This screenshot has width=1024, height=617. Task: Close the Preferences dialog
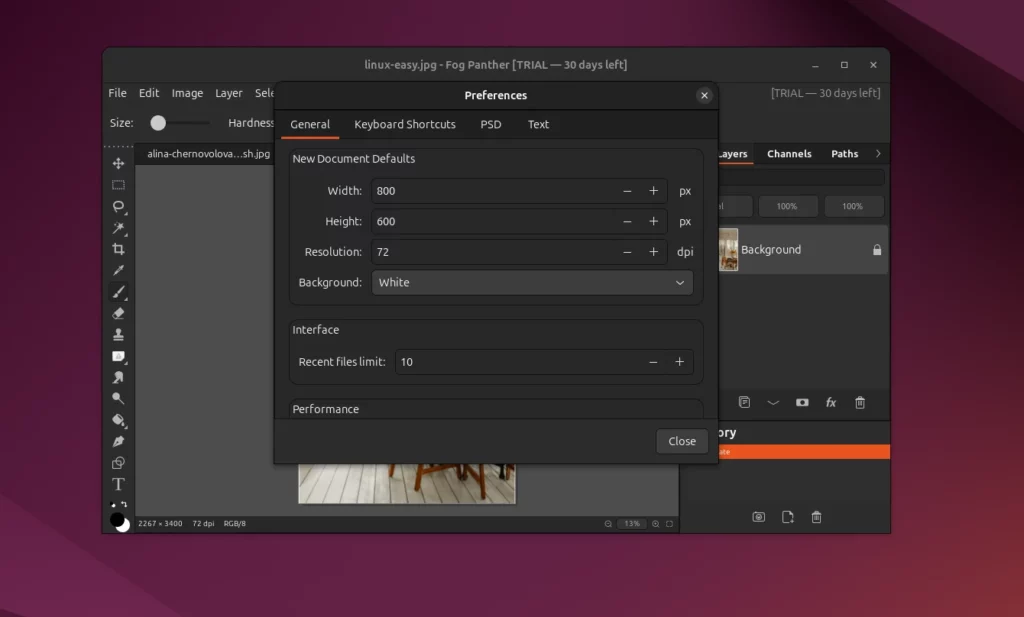(x=682, y=440)
